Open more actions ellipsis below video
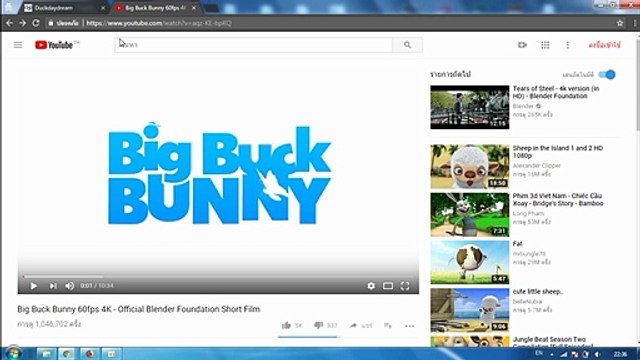This screenshot has width=640, height=360. 409,326
